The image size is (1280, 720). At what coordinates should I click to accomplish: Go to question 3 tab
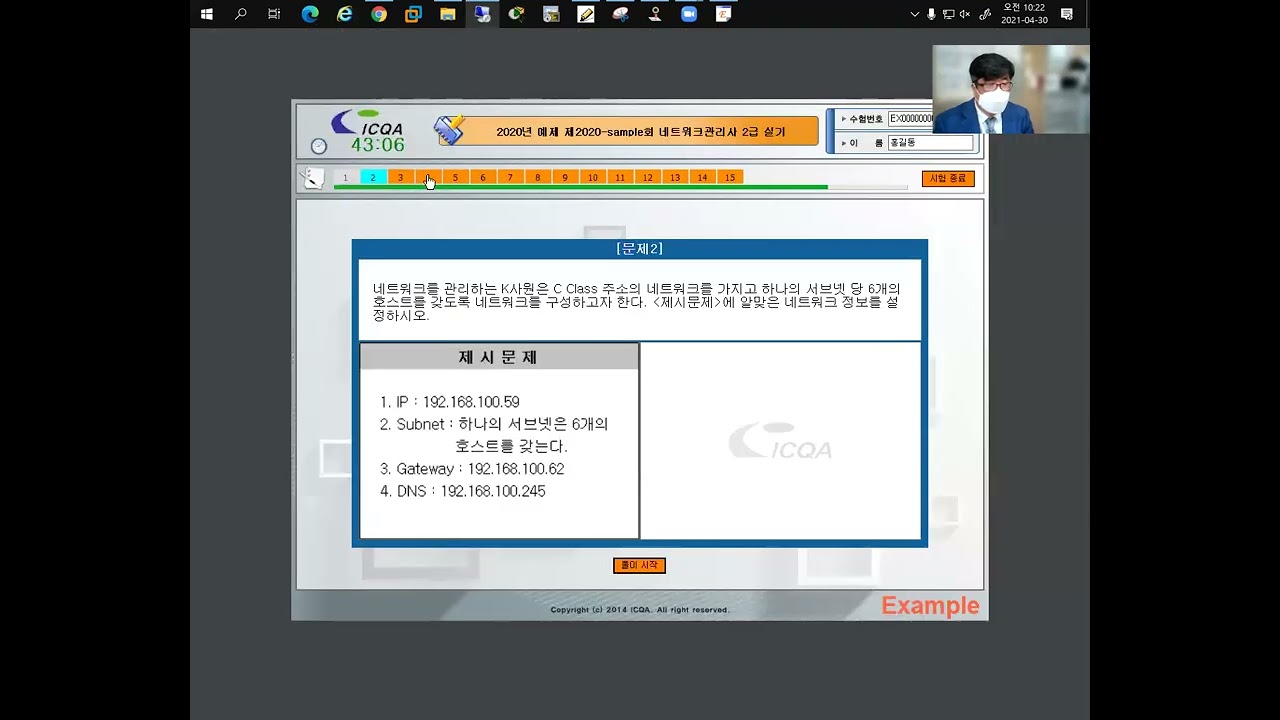coord(400,178)
